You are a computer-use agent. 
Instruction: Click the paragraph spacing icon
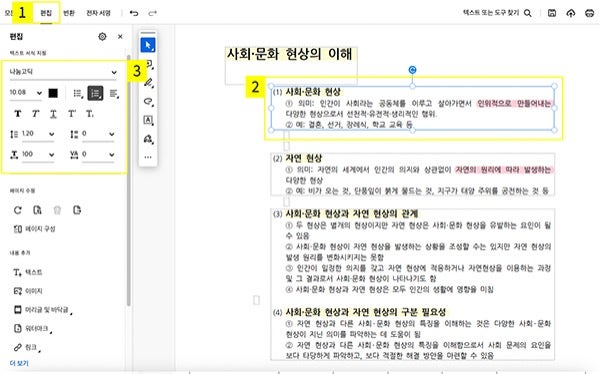[74, 134]
